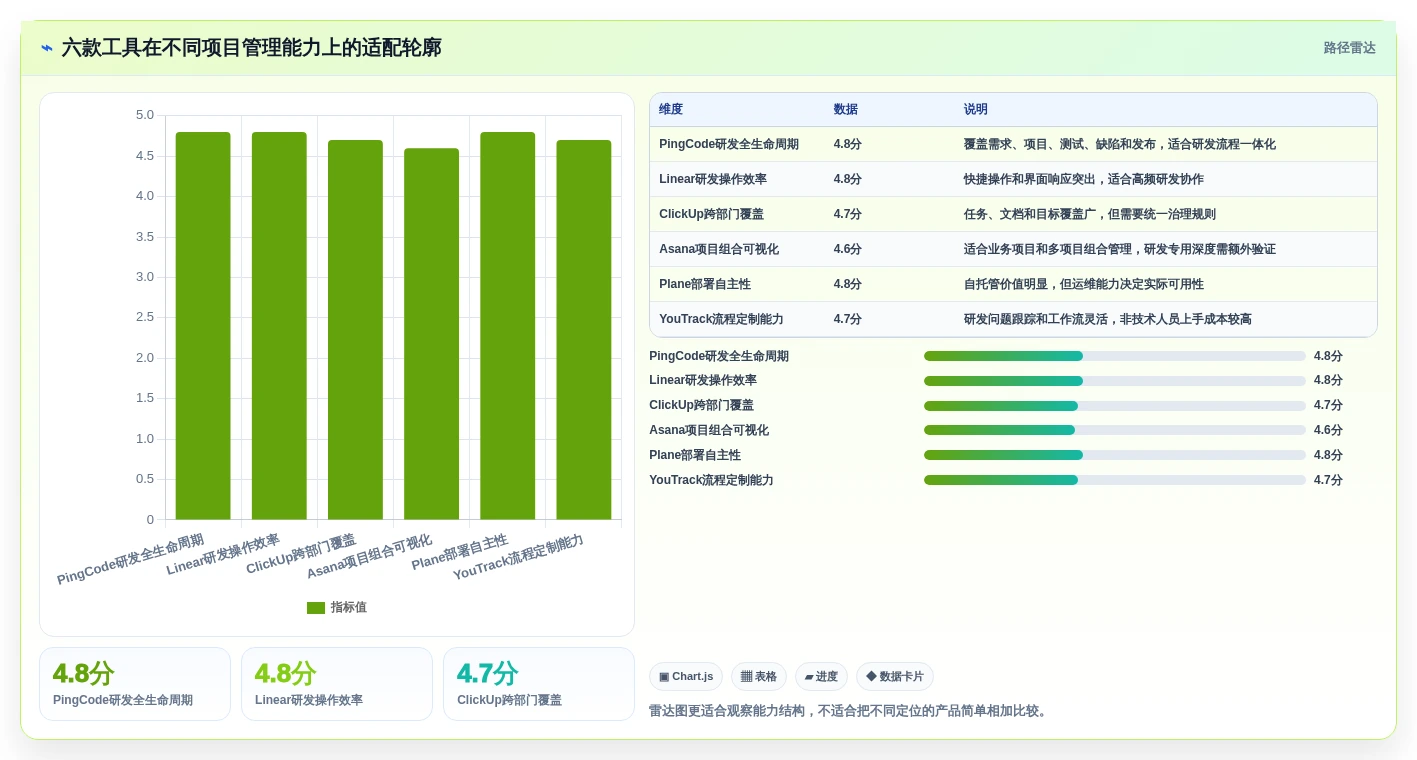Toggle the 指标值 legend color box

[x=316, y=608]
